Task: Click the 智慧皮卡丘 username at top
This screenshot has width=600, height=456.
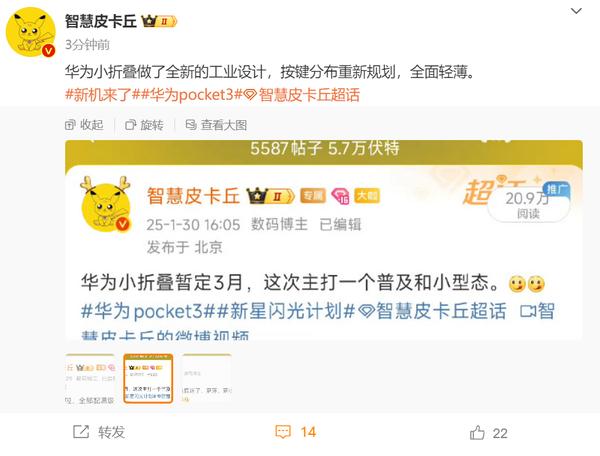Action: coord(101,21)
